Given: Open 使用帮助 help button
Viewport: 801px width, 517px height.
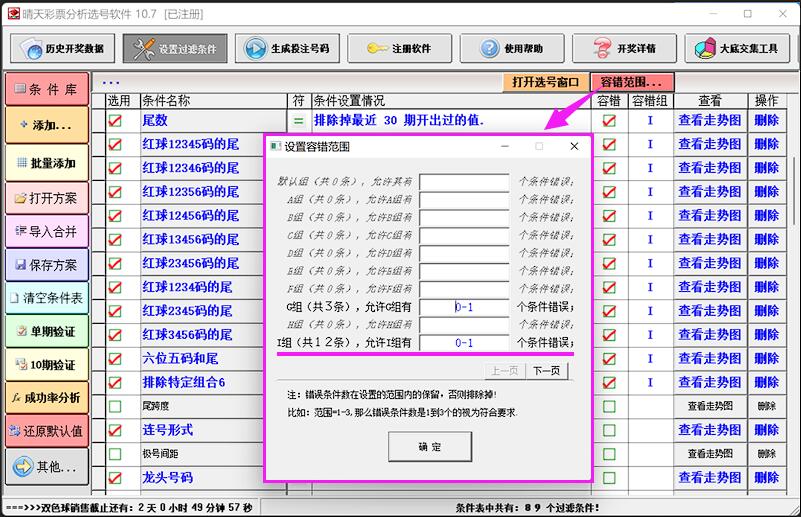Looking at the screenshot, I should [512, 48].
